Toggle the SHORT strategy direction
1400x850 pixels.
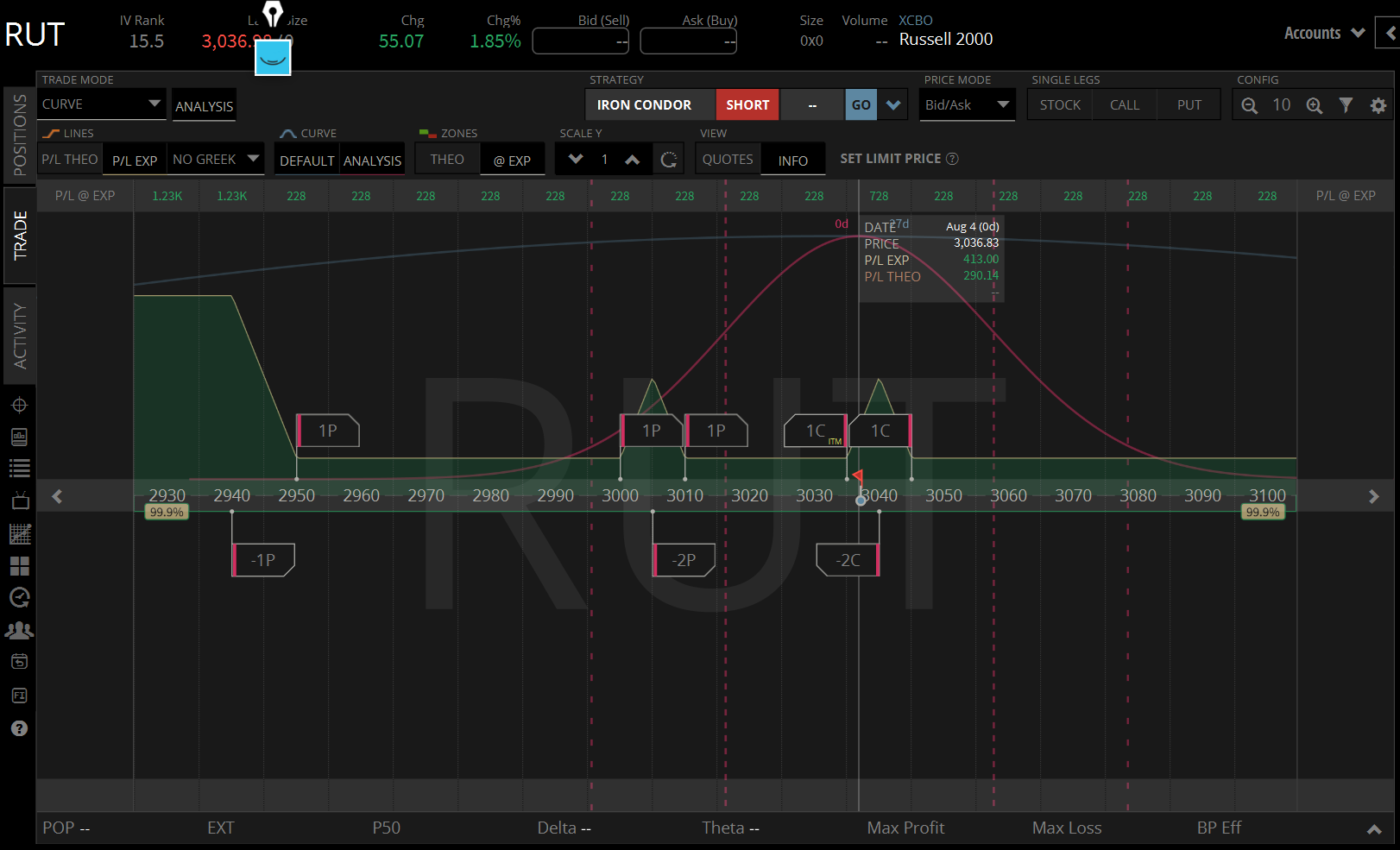pyautogui.click(x=747, y=105)
